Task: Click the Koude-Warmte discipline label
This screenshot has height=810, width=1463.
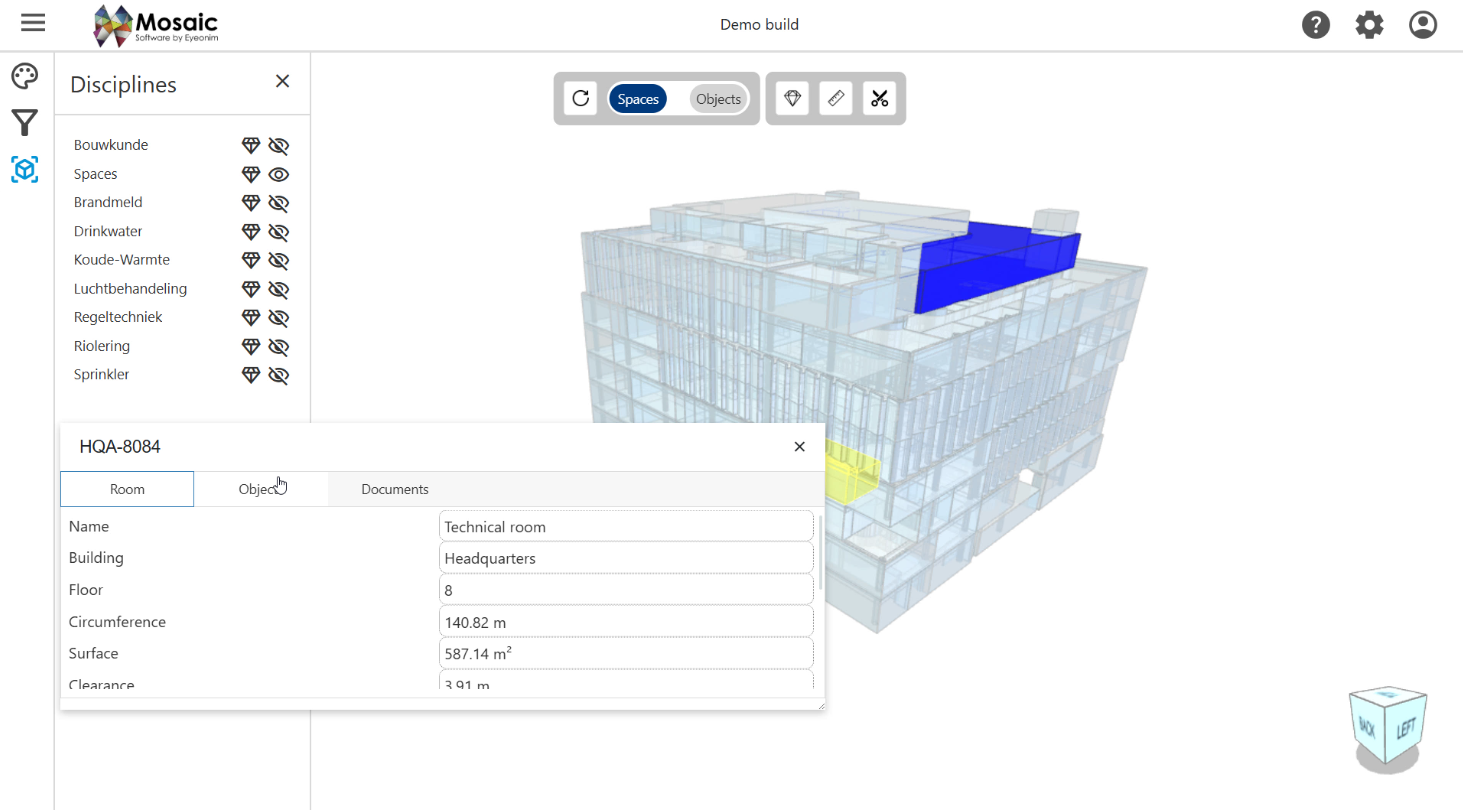Action: 122,260
